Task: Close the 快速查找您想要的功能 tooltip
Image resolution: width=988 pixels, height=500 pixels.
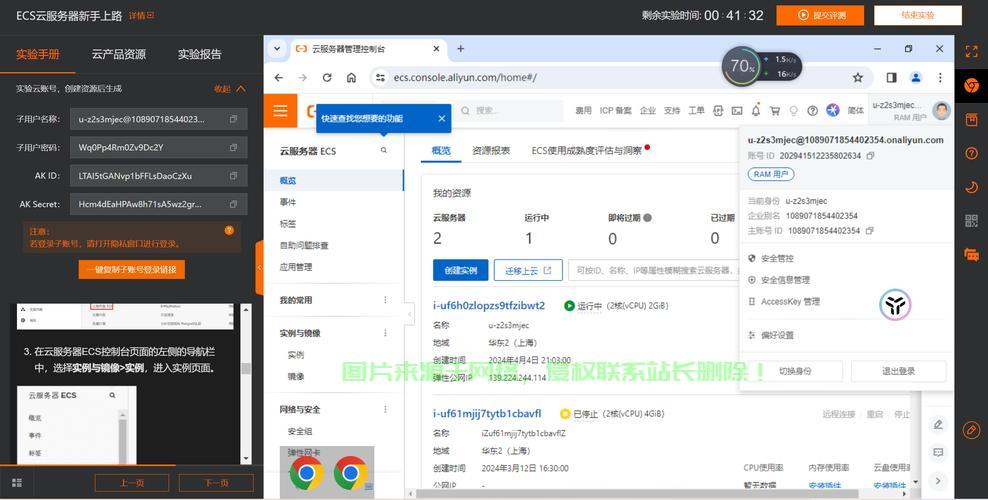Action: coord(442,118)
